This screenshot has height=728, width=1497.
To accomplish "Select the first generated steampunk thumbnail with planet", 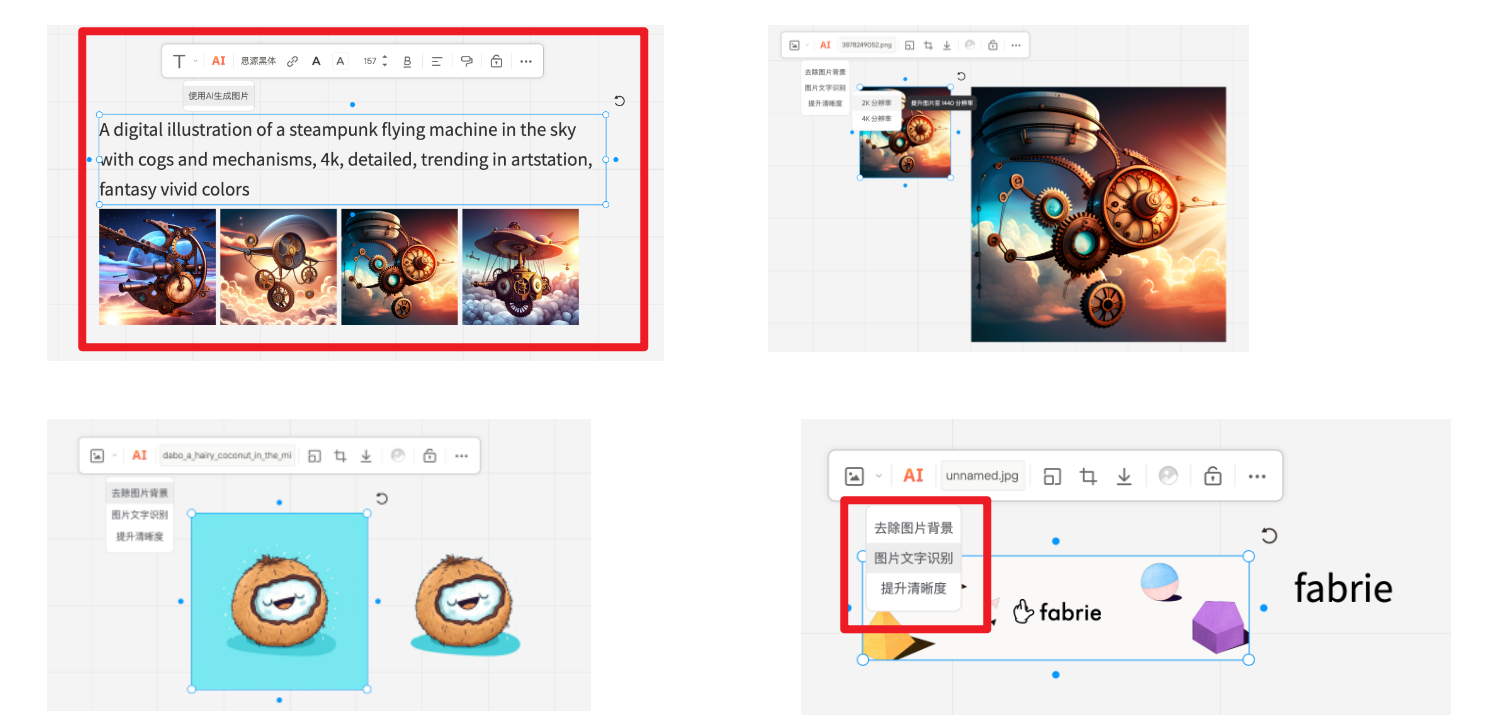I will (157, 266).
